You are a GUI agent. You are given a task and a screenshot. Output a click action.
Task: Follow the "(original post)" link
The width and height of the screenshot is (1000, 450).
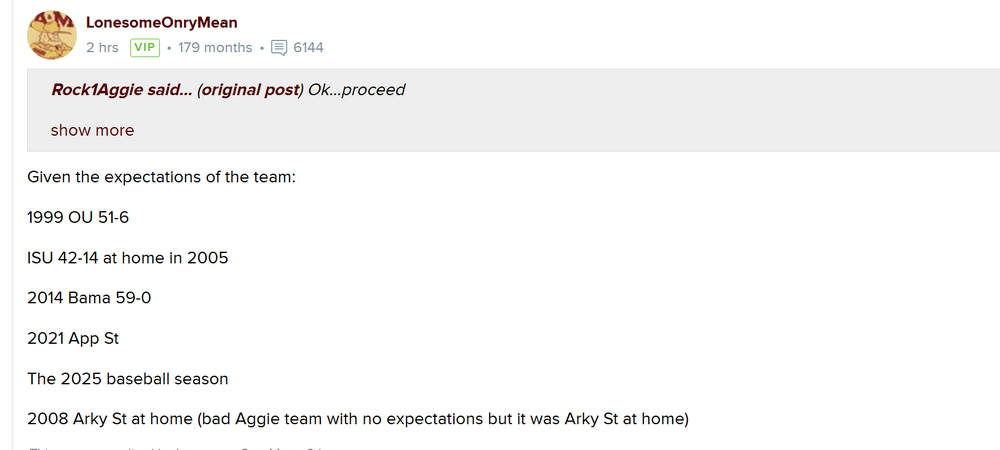pyautogui.click(x=249, y=90)
